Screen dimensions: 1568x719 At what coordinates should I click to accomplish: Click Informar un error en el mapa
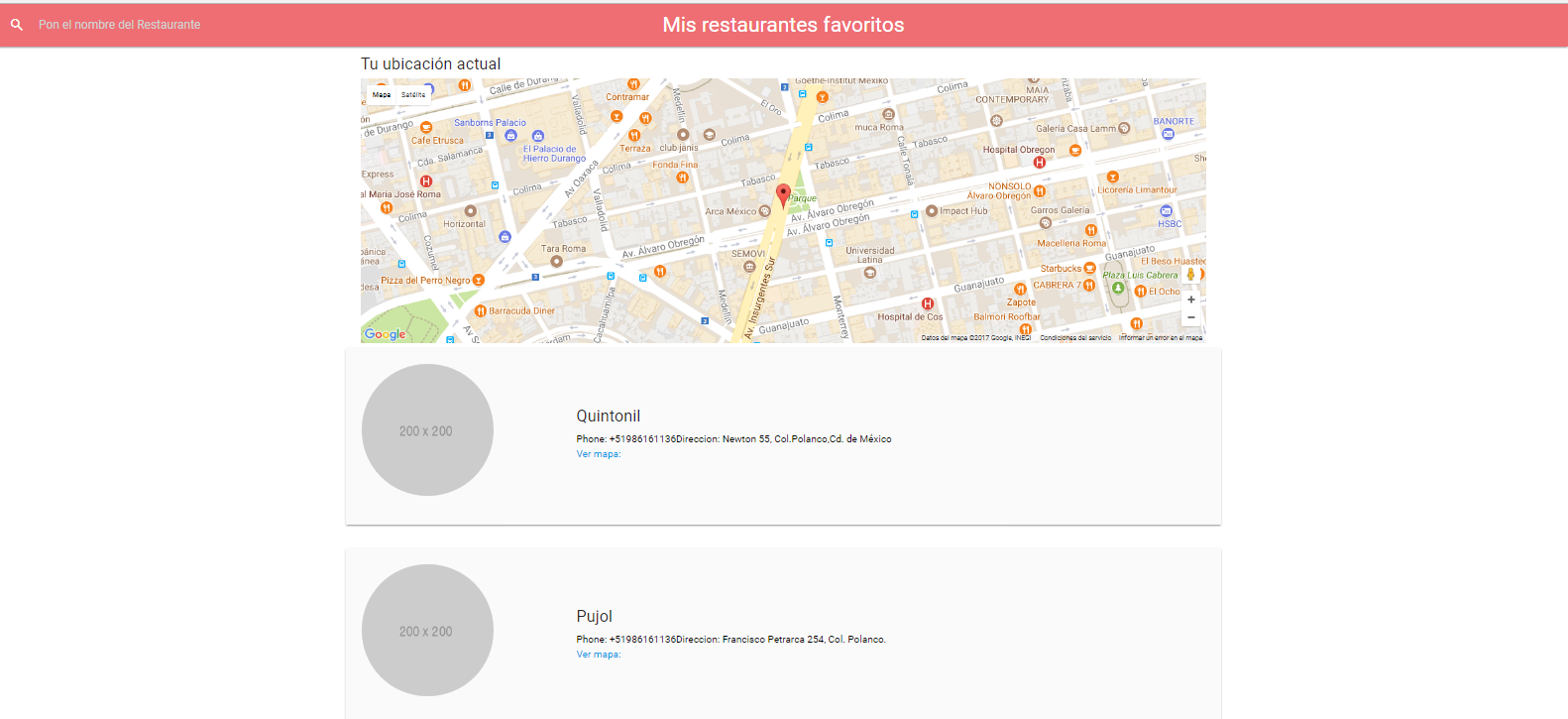[1160, 338]
